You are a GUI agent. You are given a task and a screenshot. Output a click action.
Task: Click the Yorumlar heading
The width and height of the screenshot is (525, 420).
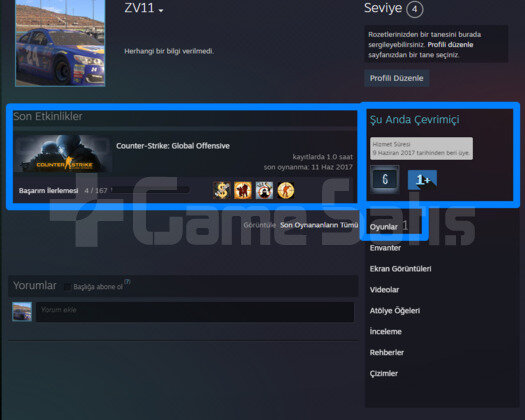click(35, 286)
